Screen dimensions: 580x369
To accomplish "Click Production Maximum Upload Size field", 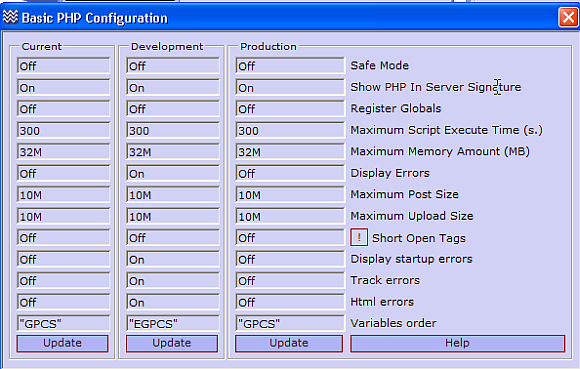I will [290, 216].
